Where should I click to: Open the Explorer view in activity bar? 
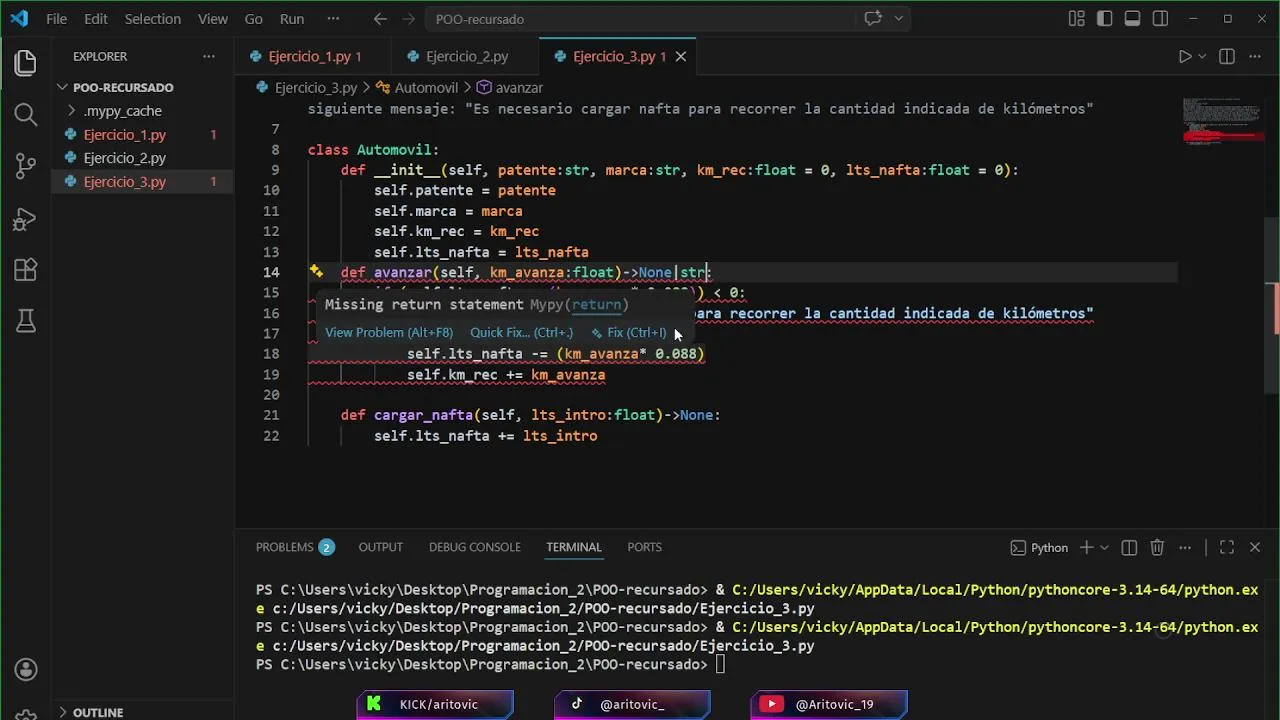(x=26, y=63)
